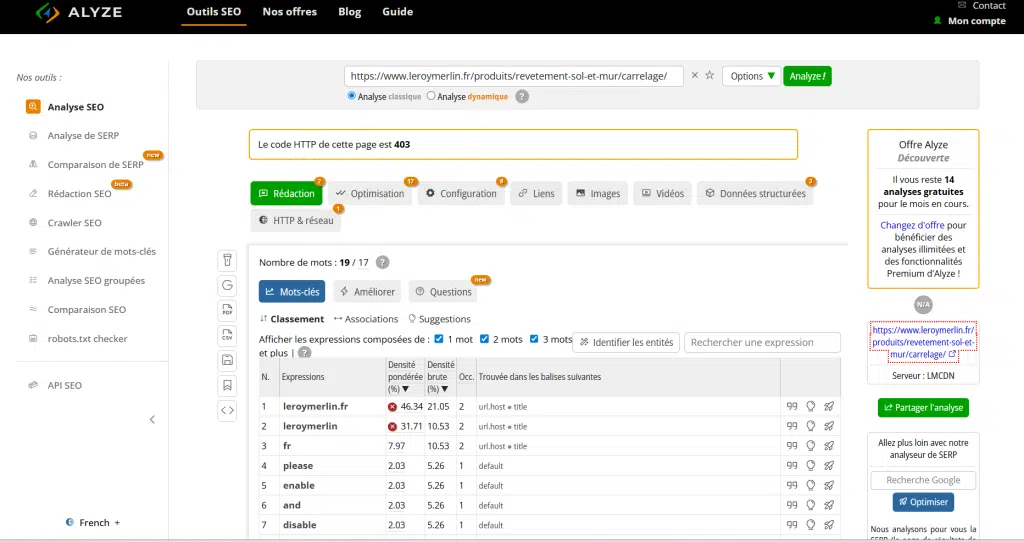
Task: Click the Google "G" icon button
Action: coord(227,285)
